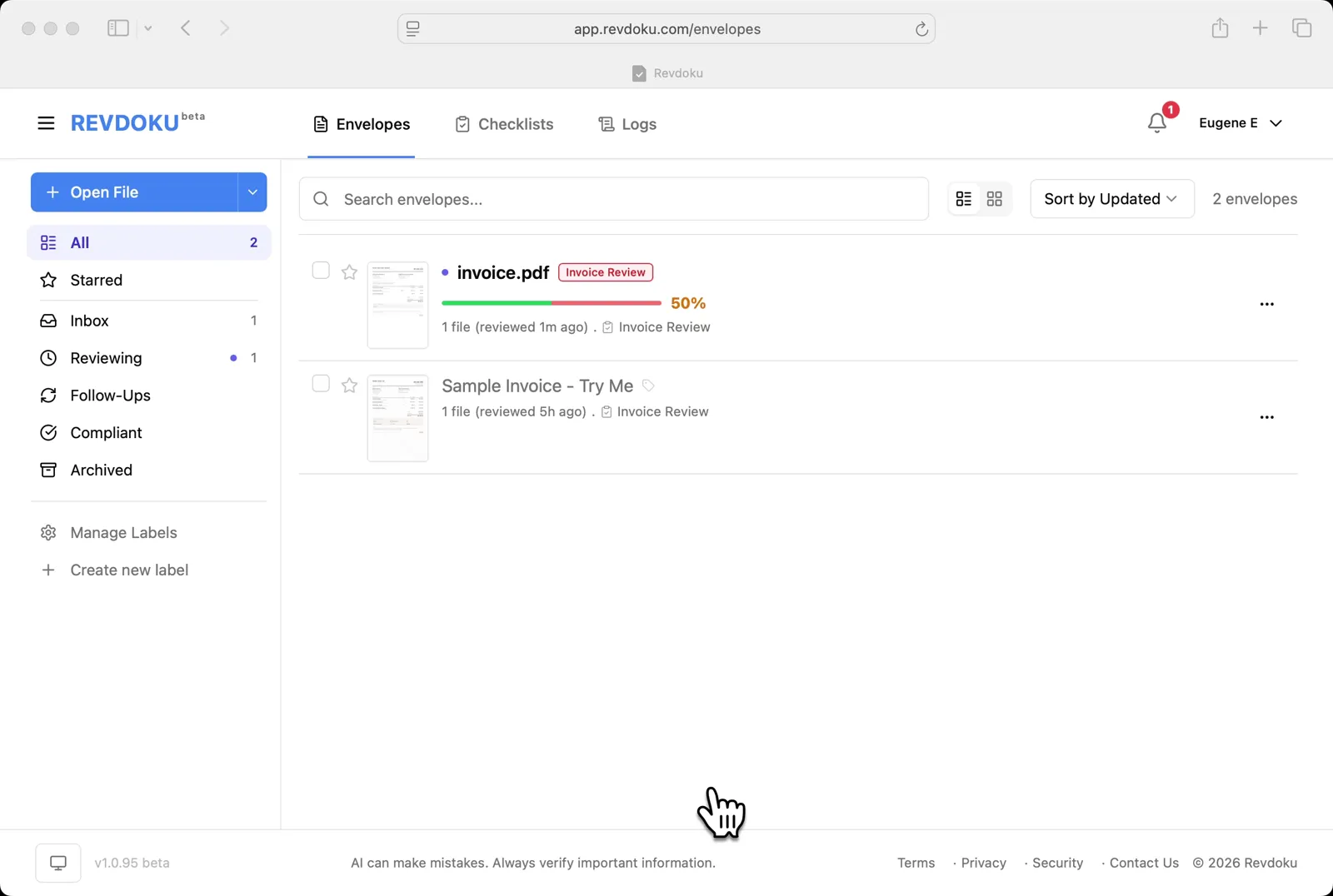1333x896 pixels.
Task: Open the Sort by Updated dropdown
Action: click(x=1111, y=198)
